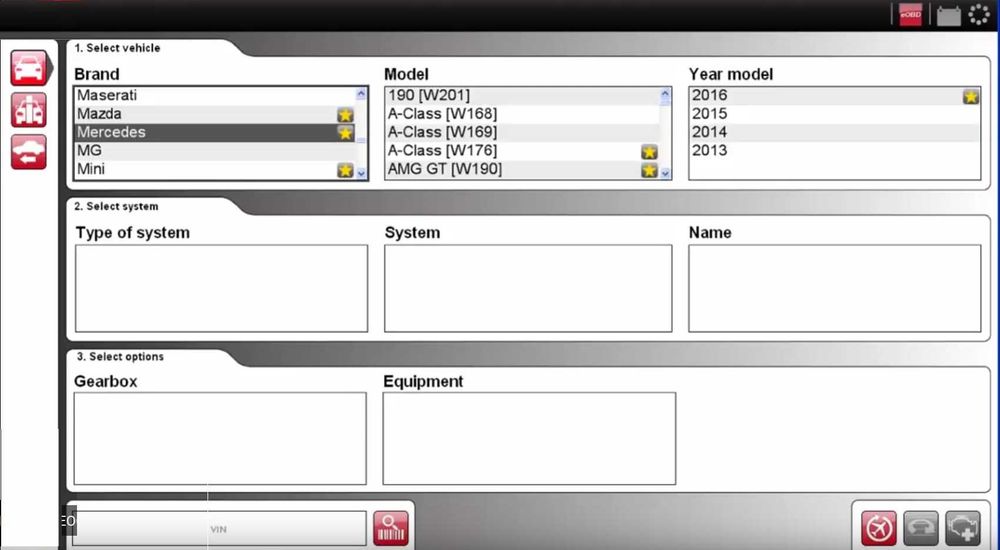Select model A-Class [W168]

[522, 114]
